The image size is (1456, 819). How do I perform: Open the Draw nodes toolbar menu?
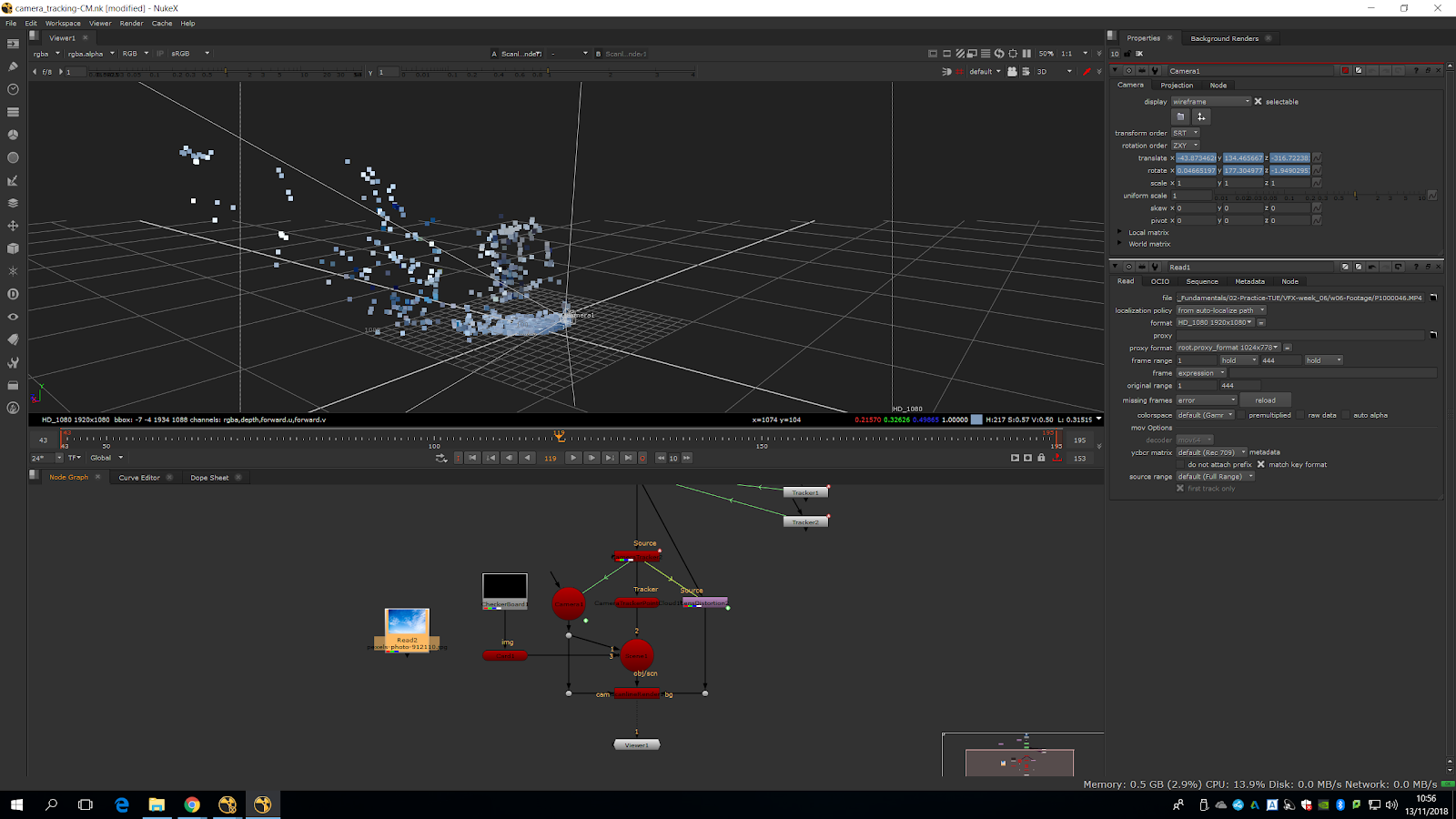click(x=13, y=66)
